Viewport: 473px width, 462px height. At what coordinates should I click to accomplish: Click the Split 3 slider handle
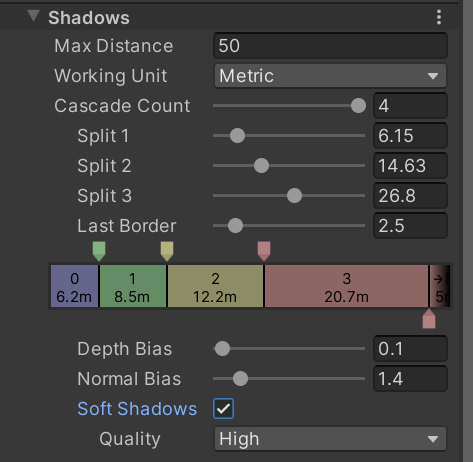pyautogui.click(x=294, y=196)
